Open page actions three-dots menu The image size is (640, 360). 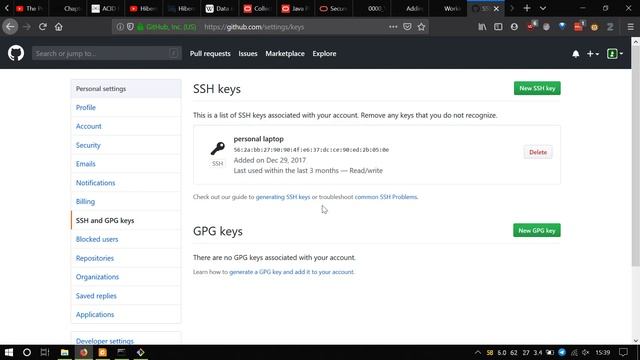click(x=393, y=27)
